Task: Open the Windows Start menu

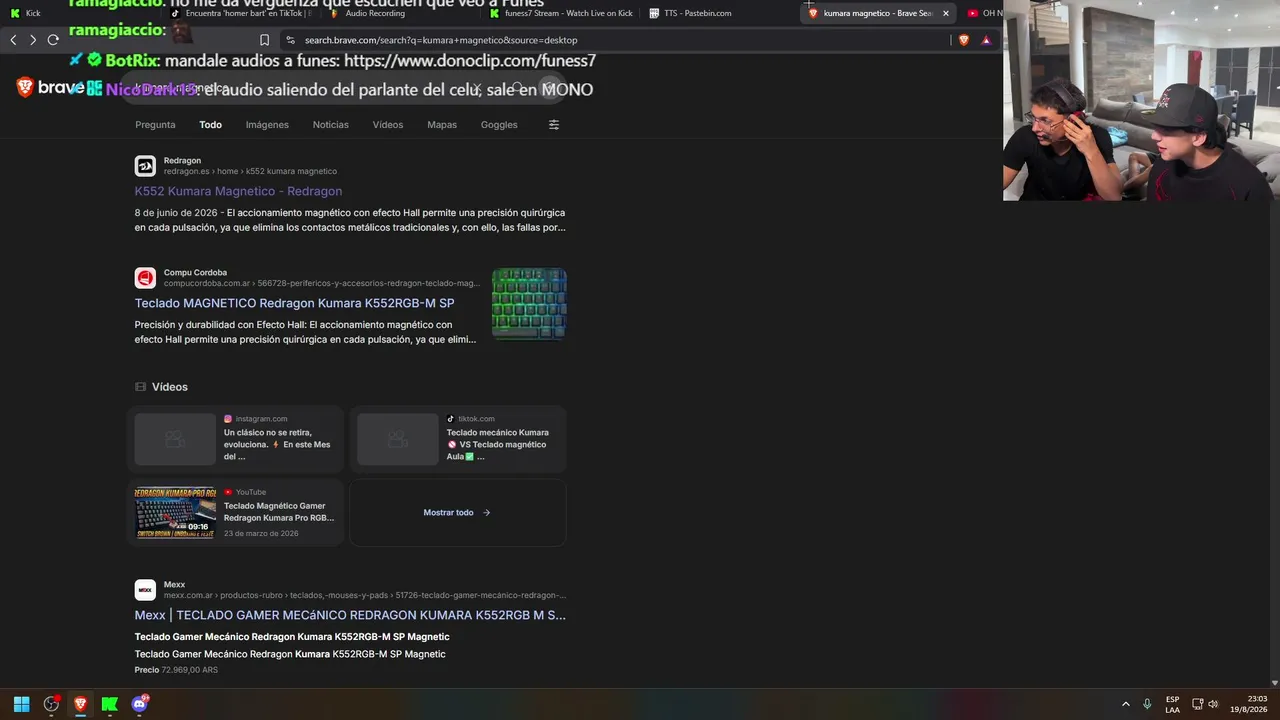Action: point(21,704)
